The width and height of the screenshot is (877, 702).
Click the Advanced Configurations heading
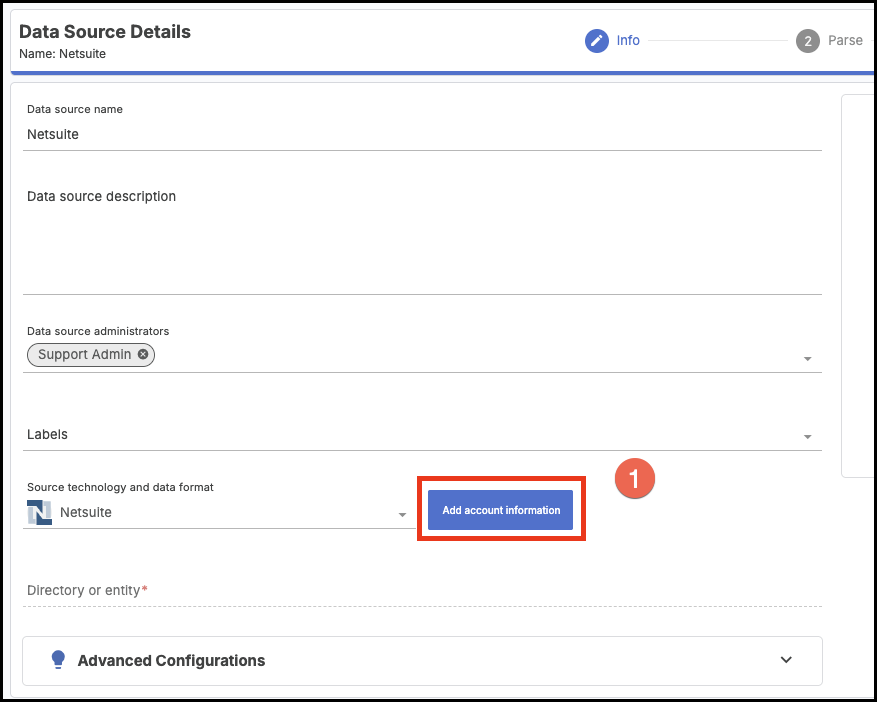(x=171, y=660)
